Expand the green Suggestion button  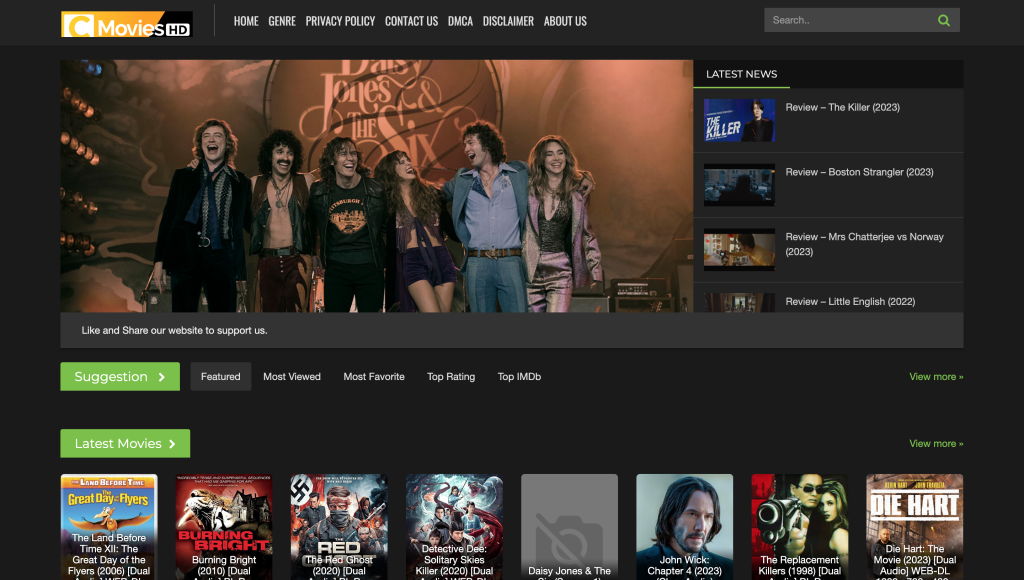tap(120, 377)
